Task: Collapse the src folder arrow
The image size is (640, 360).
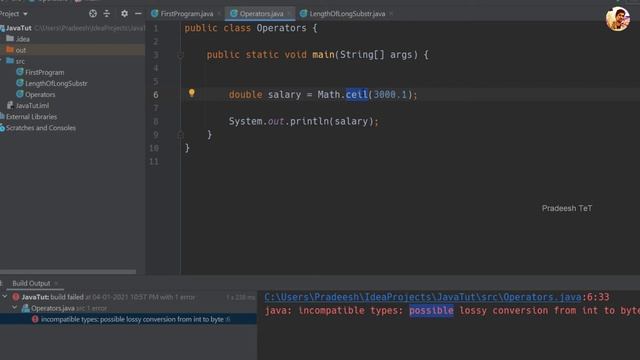Action: pos(1,61)
